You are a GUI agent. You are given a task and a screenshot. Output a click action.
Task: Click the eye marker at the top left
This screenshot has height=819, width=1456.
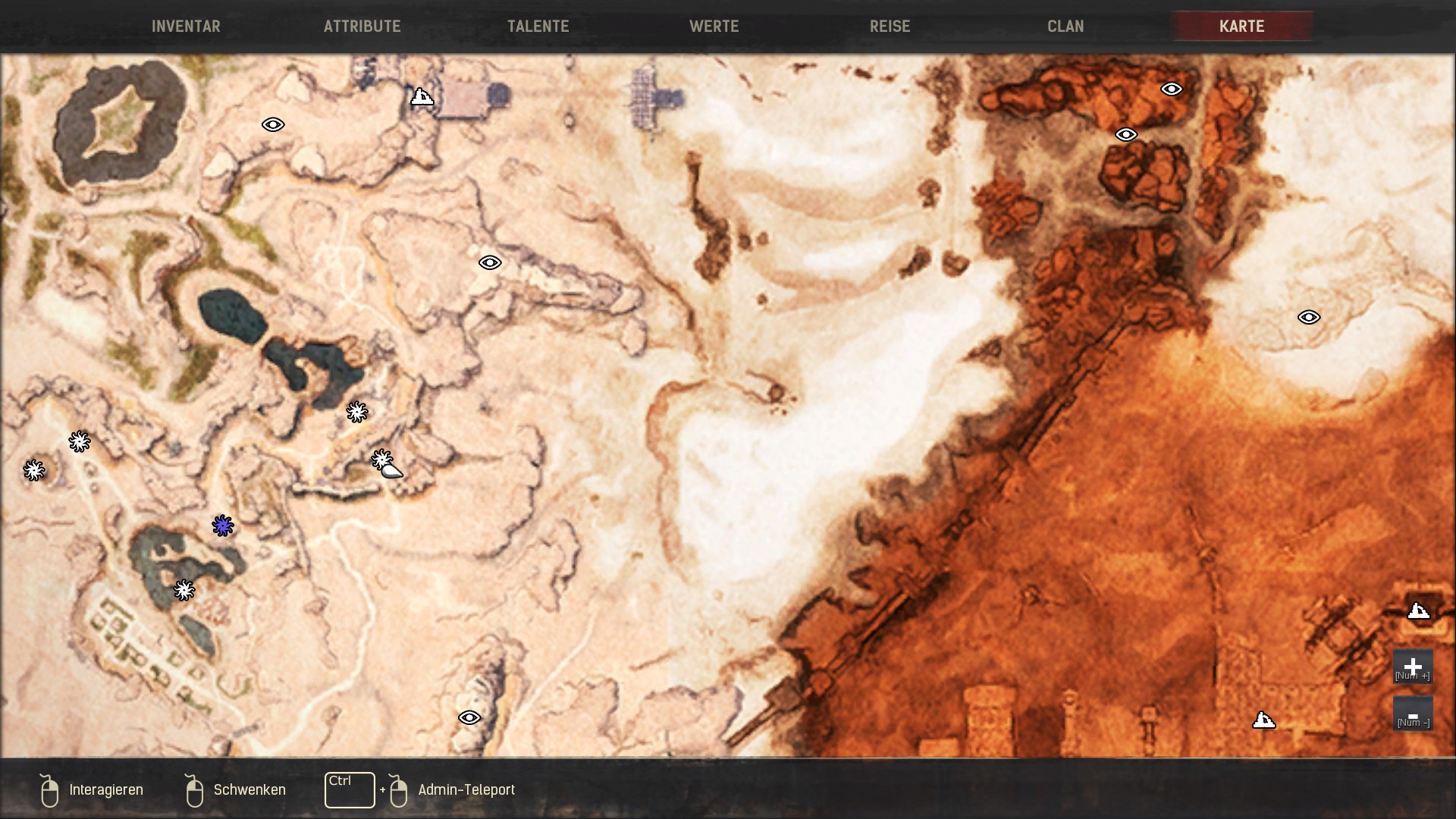(273, 124)
